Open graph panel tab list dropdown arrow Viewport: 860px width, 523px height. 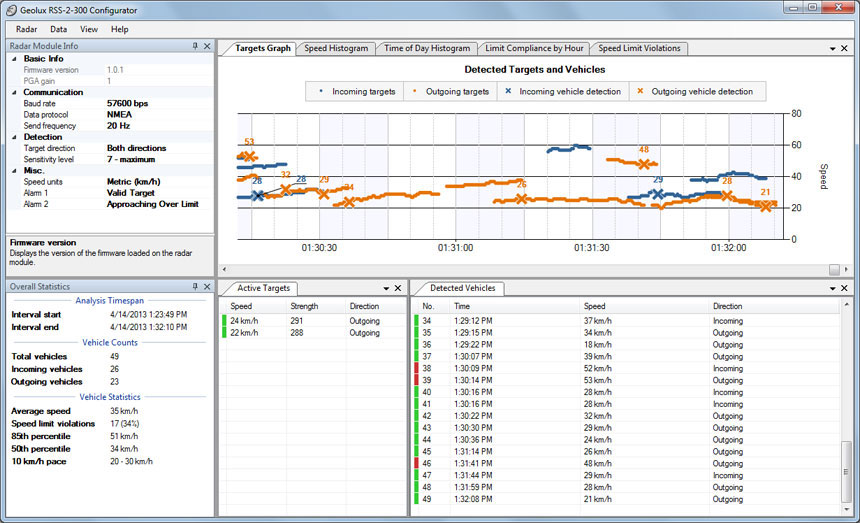(832, 48)
